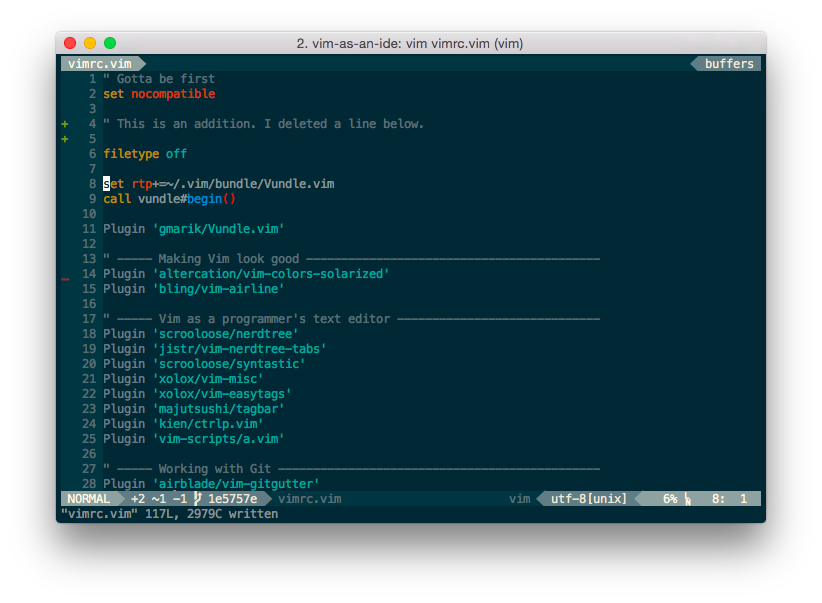Click the plus gutter sign on line 4

click(x=65, y=124)
